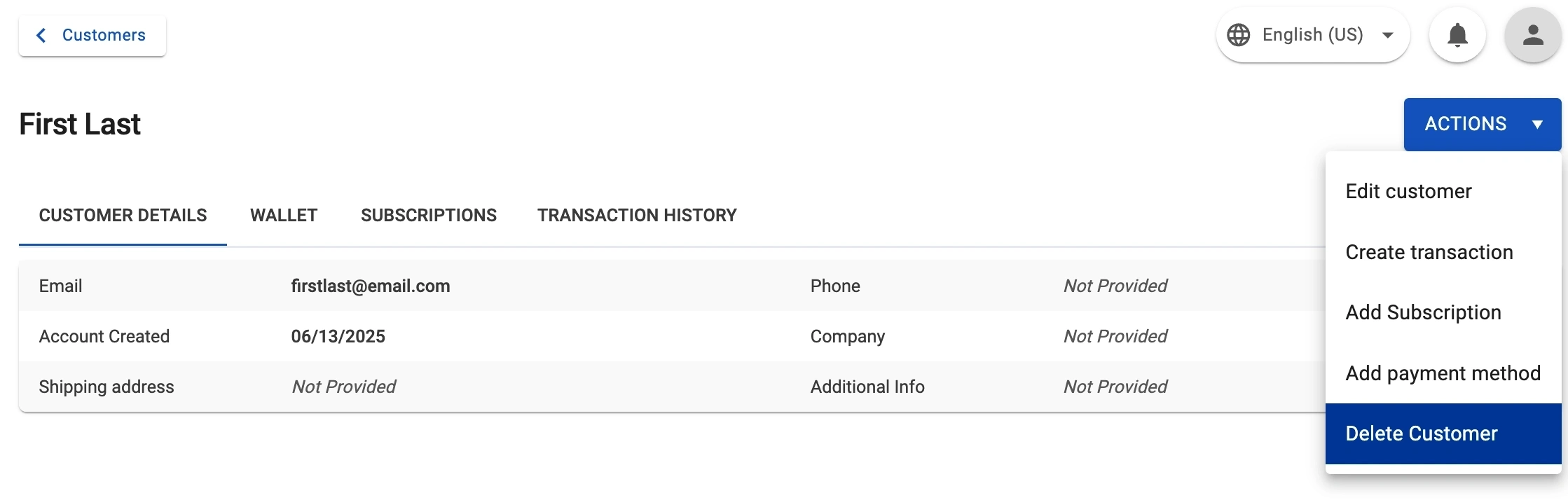Switch to the Wallet tab
The image size is (1568, 500).
pos(284,215)
